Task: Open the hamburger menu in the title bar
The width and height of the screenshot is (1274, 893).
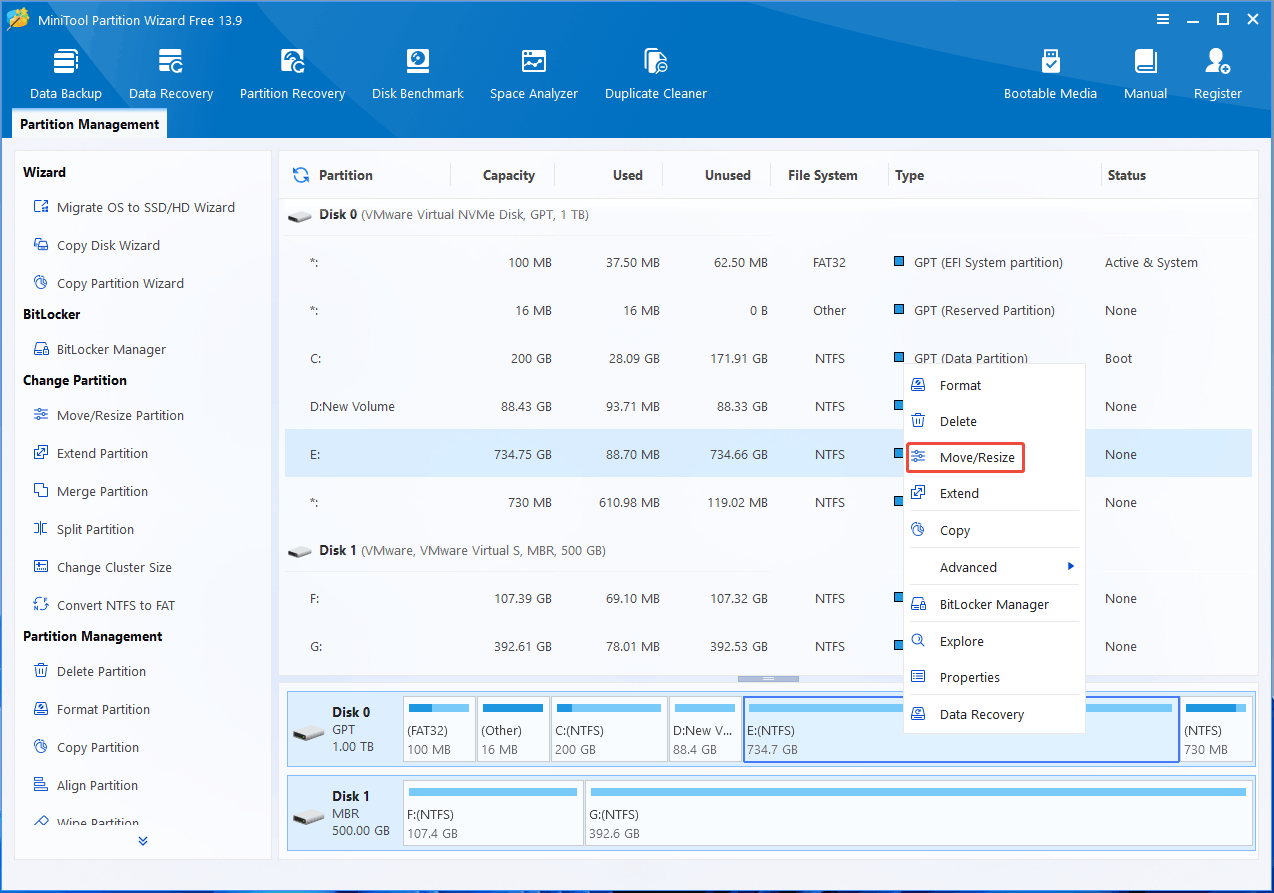Action: click(x=1162, y=19)
